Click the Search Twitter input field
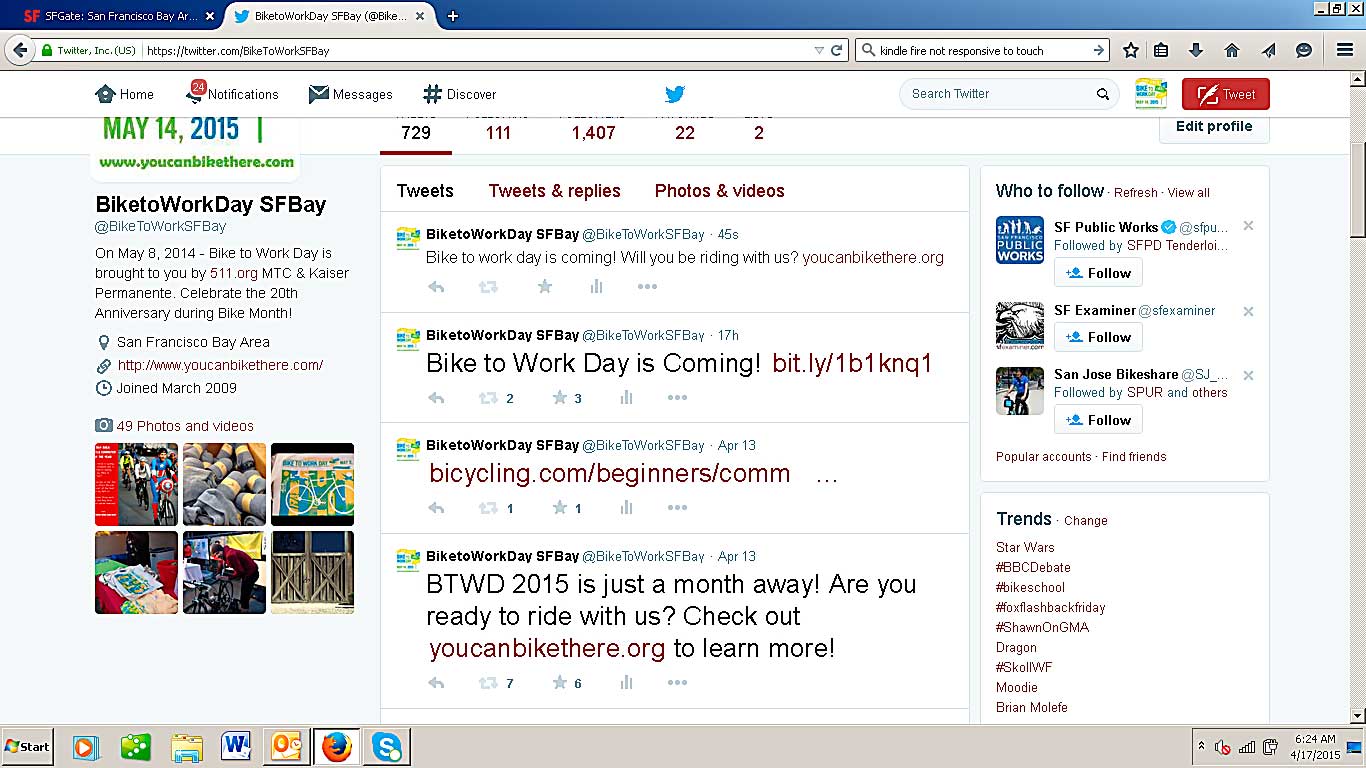The width and height of the screenshot is (1366, 768). click(x=1000, y=94)
